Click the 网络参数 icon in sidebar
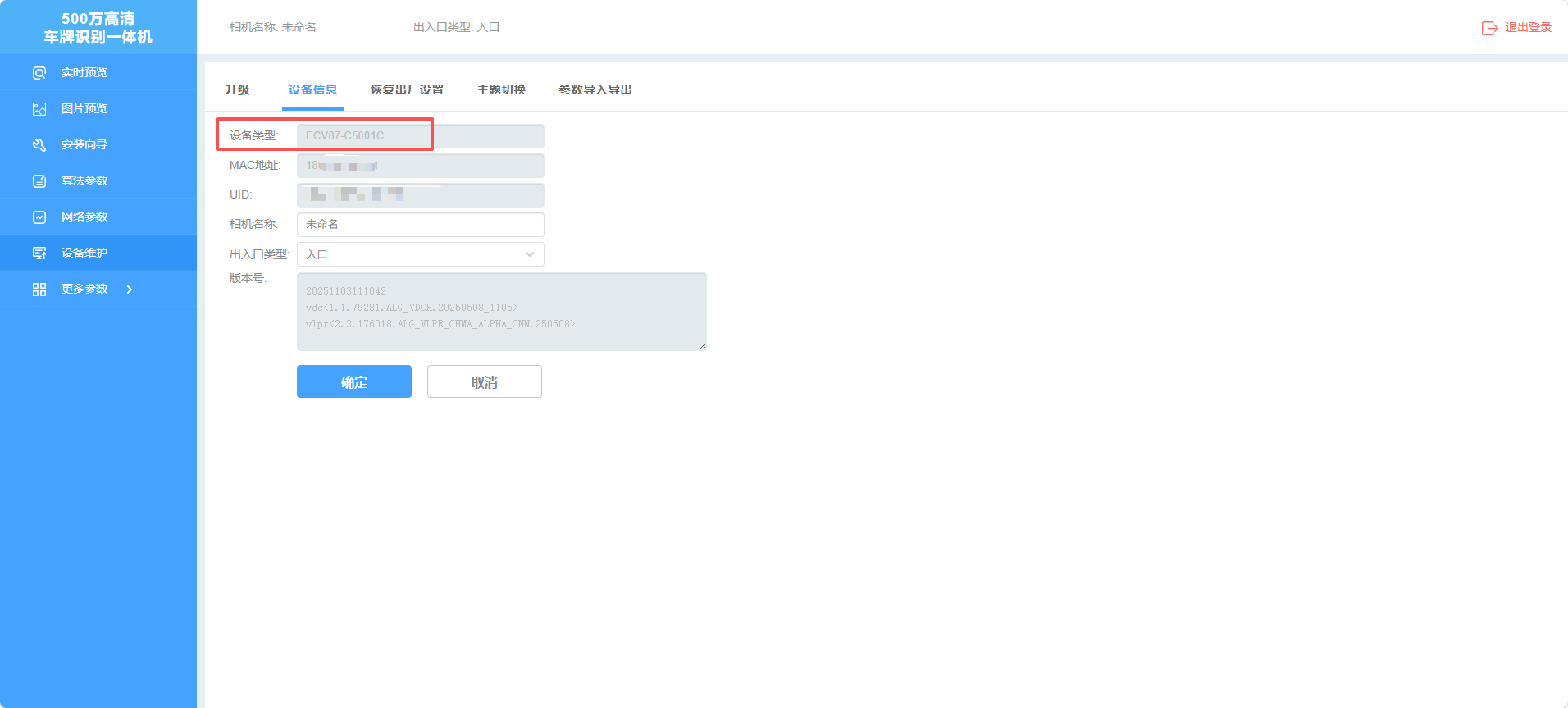The image size is (1568, 708). point(39,217)
